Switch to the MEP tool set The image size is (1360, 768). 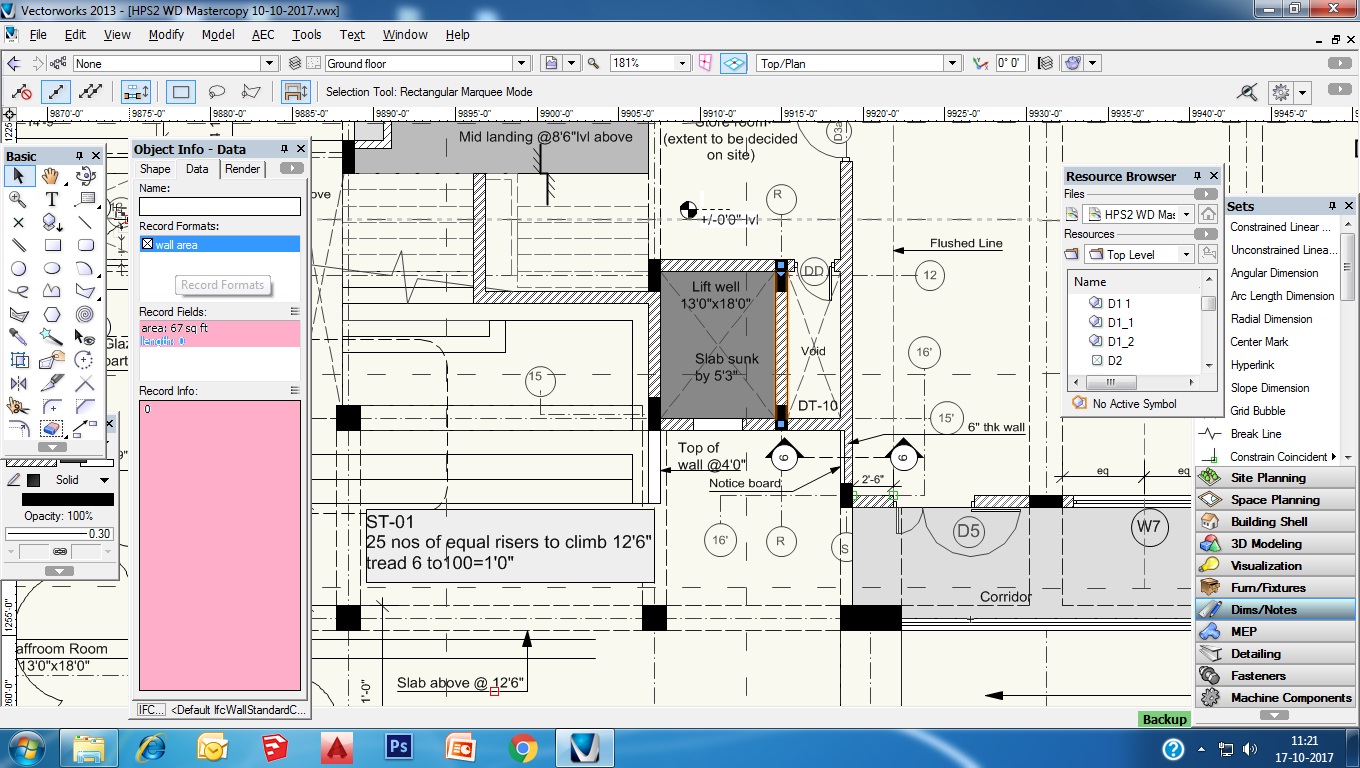tap(1274, 631)
